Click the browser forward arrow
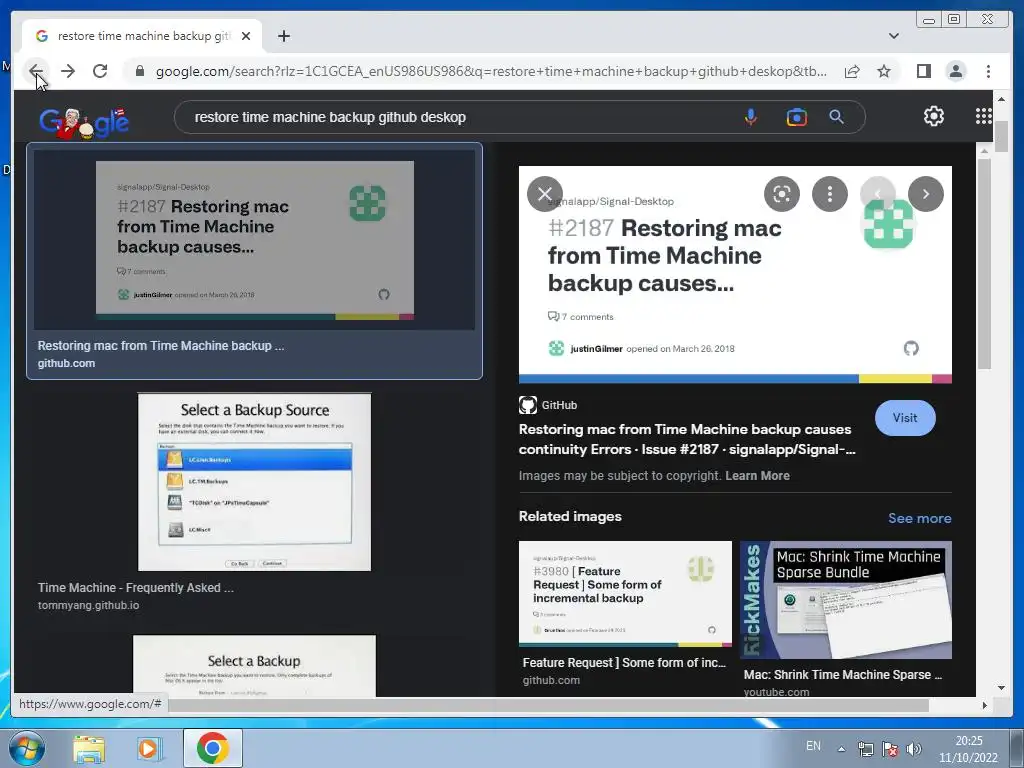Screen dimensions: 1024x768 pyautogui.click(x=68, y=71)
